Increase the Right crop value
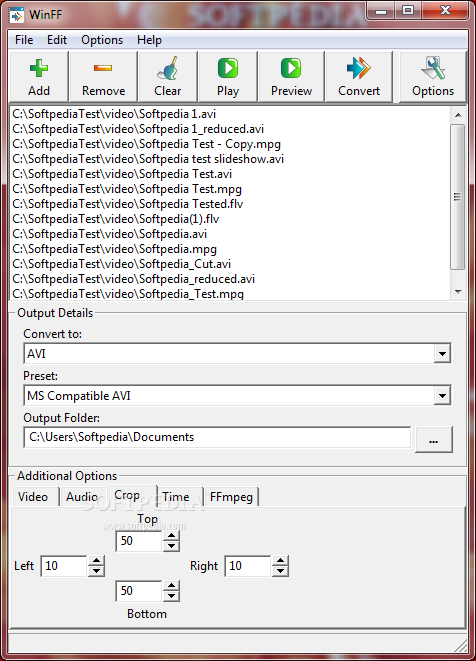Image resolution: width=476 pixels, height=661 pixels. (x=280, y=561)
